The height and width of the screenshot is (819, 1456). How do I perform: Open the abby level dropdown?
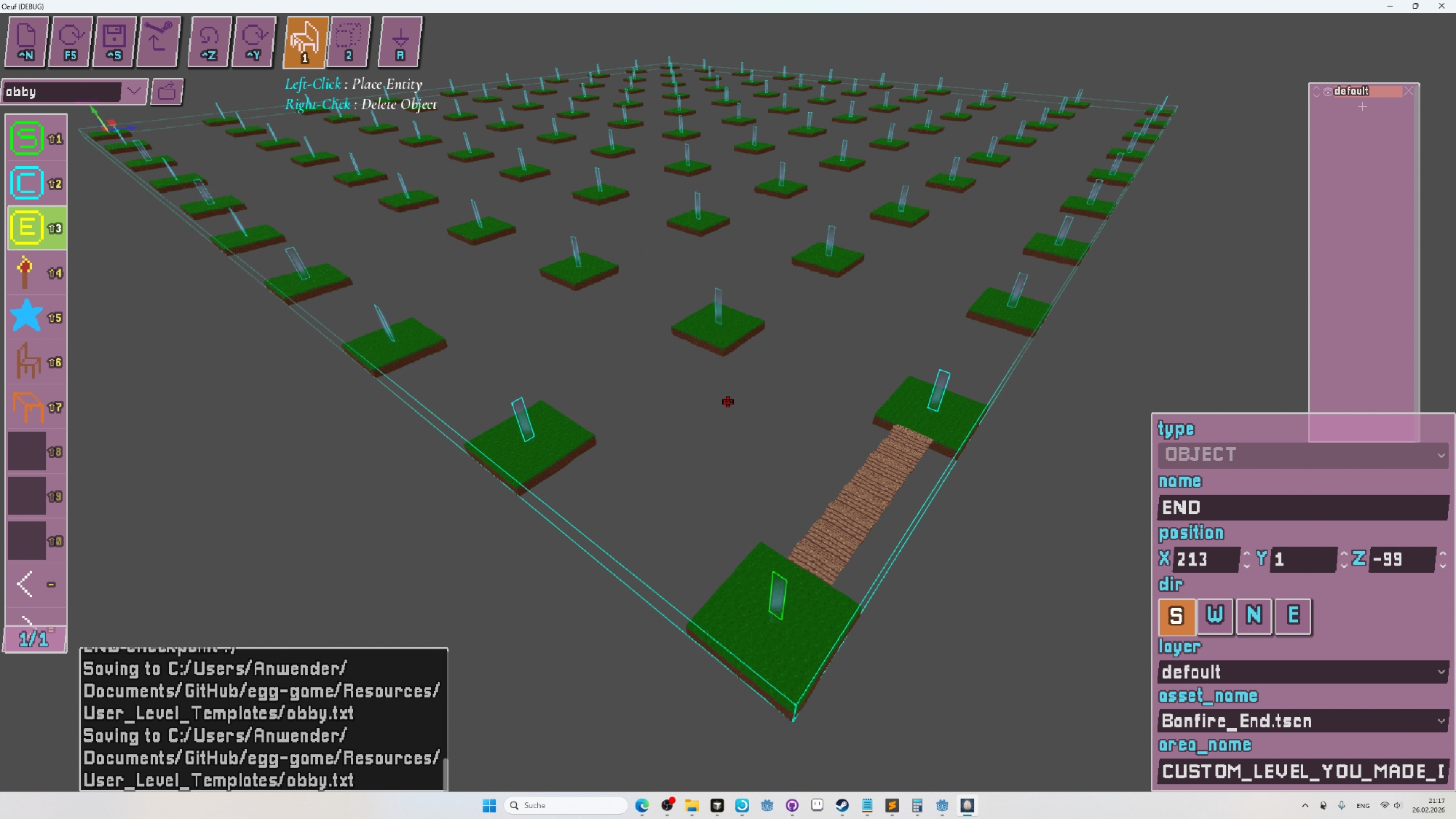pos(133,92)
